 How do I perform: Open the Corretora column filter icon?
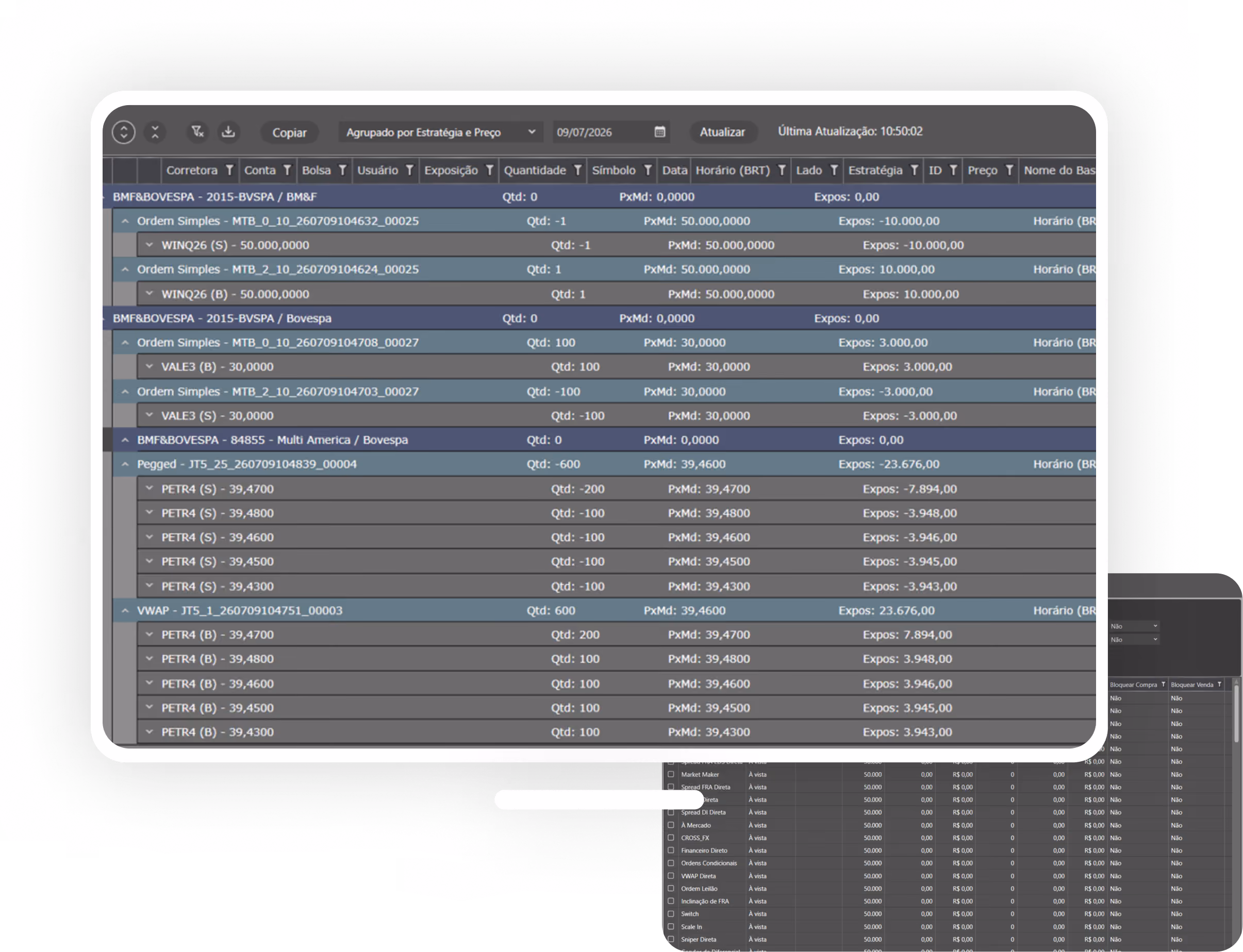229,170
